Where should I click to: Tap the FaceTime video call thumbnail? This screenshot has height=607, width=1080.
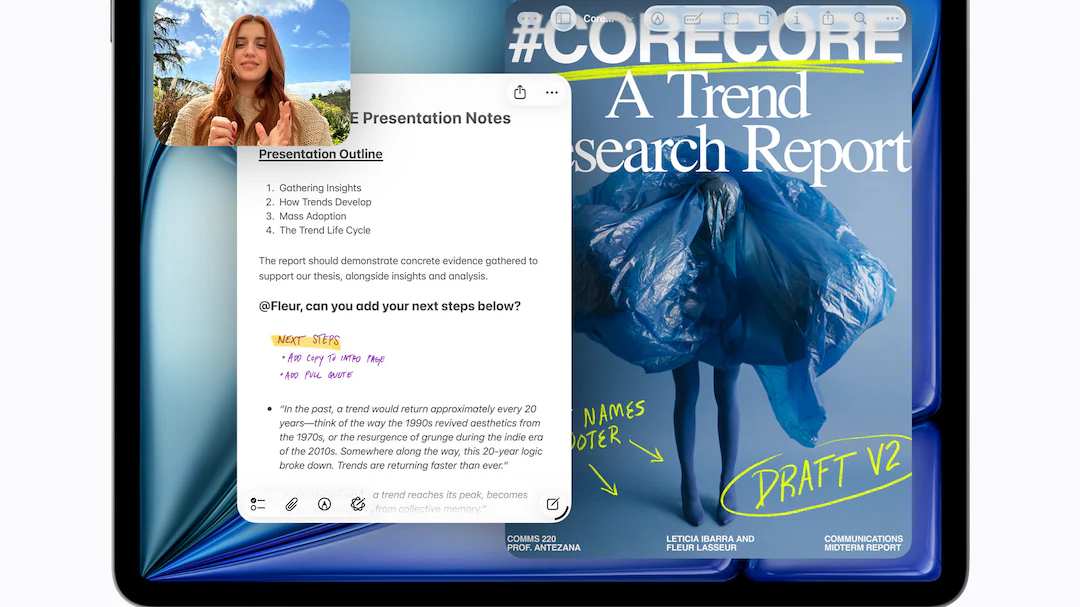[252, 73]
